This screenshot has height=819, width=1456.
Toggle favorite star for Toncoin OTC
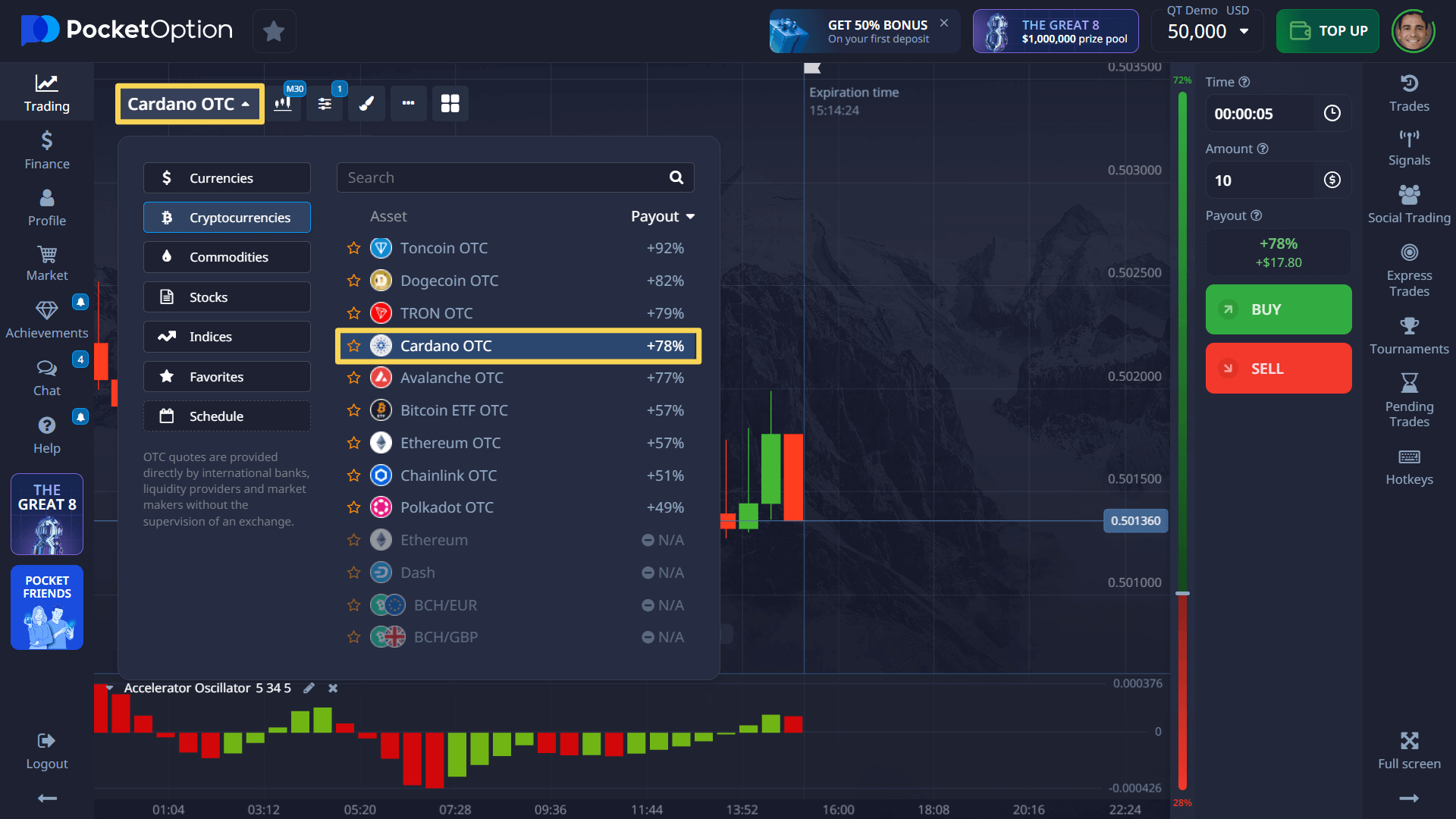coord(353,248)
